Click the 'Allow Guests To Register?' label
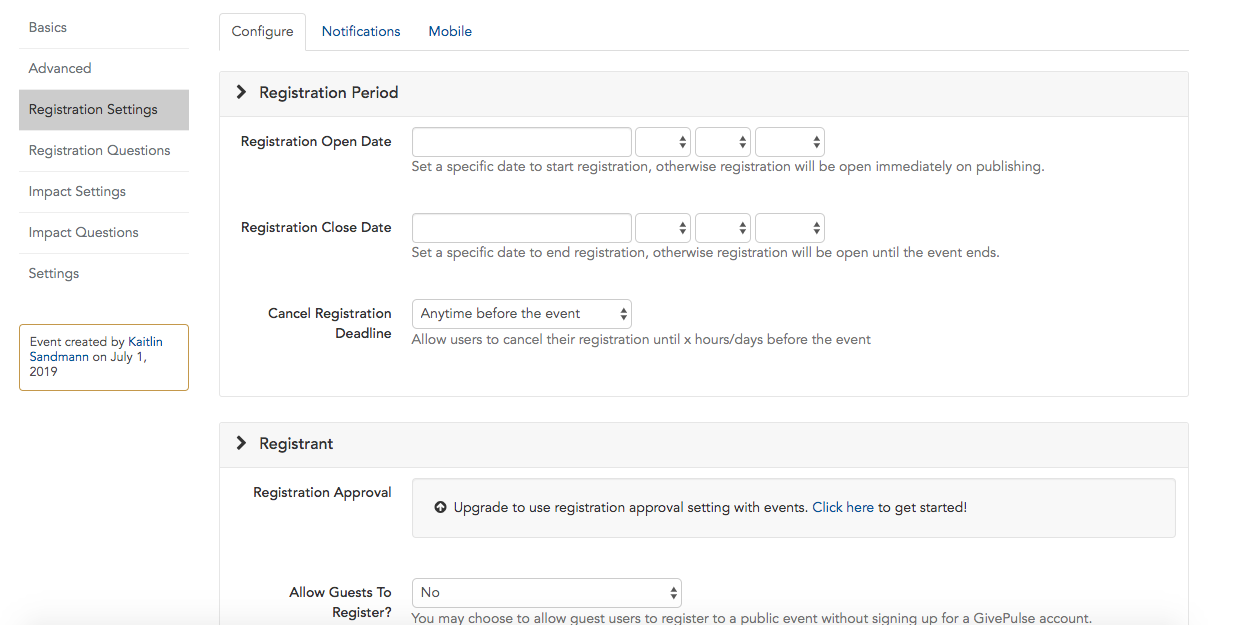 (341, 602)
